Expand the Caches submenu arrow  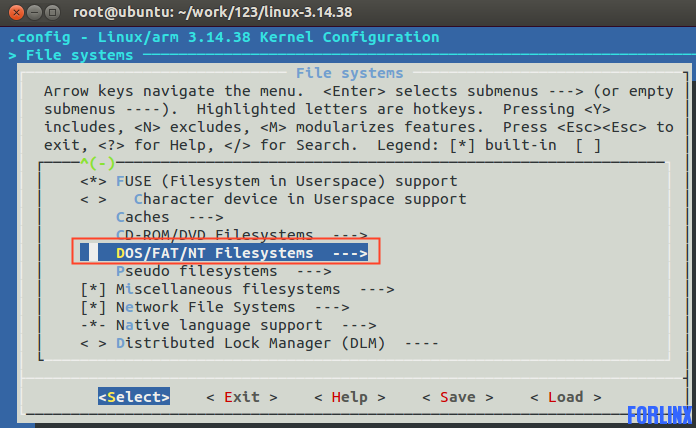[x=206, y=218]
